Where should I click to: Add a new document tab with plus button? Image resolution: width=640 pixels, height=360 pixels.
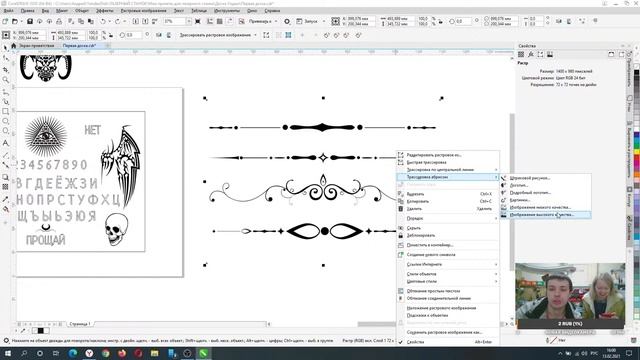tap(108, 46)
